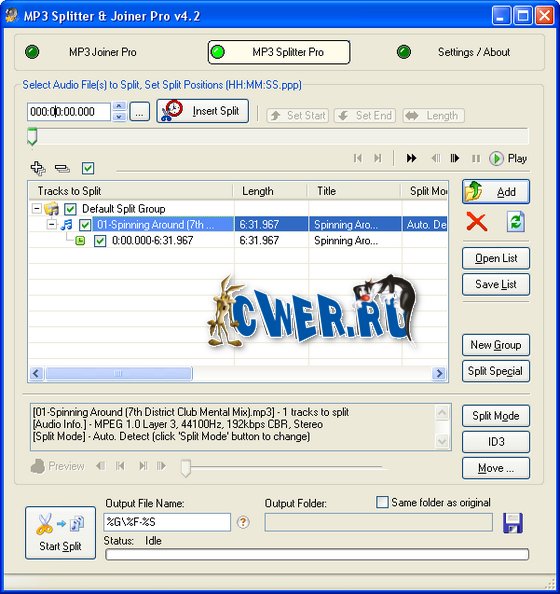Screen dimensions: 560x594
Task: Click the question mark help icon
Action: click(243, 522)
